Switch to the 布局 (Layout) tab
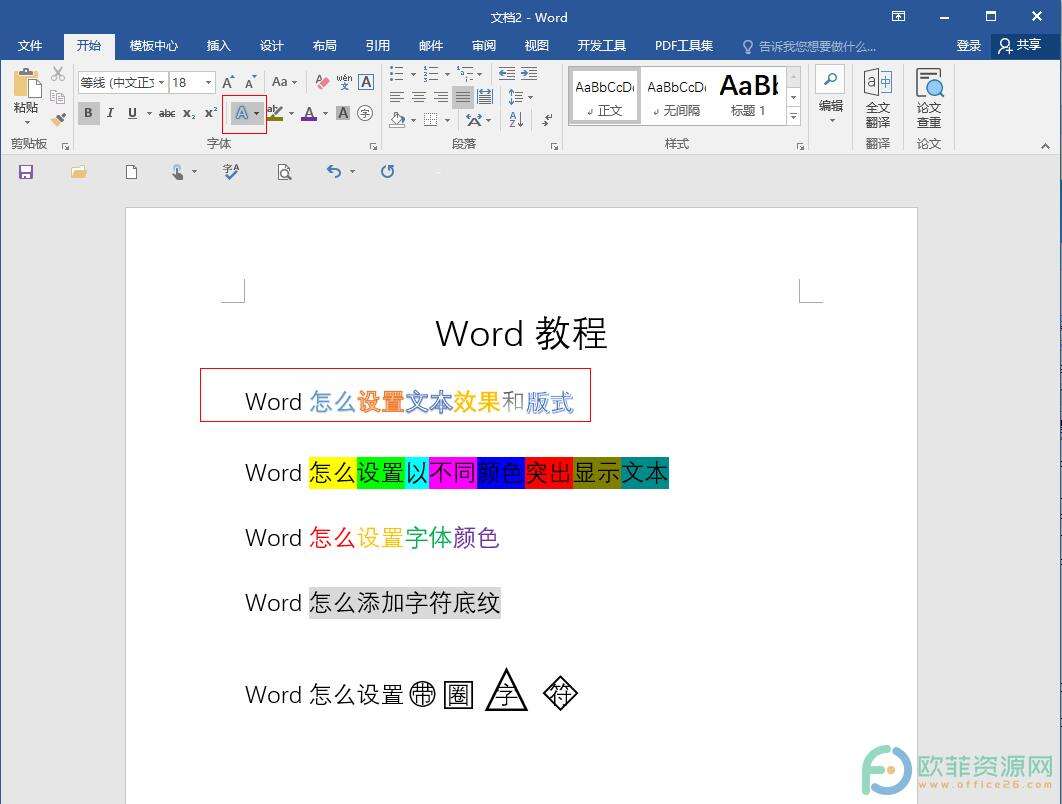 pos(324,45)
